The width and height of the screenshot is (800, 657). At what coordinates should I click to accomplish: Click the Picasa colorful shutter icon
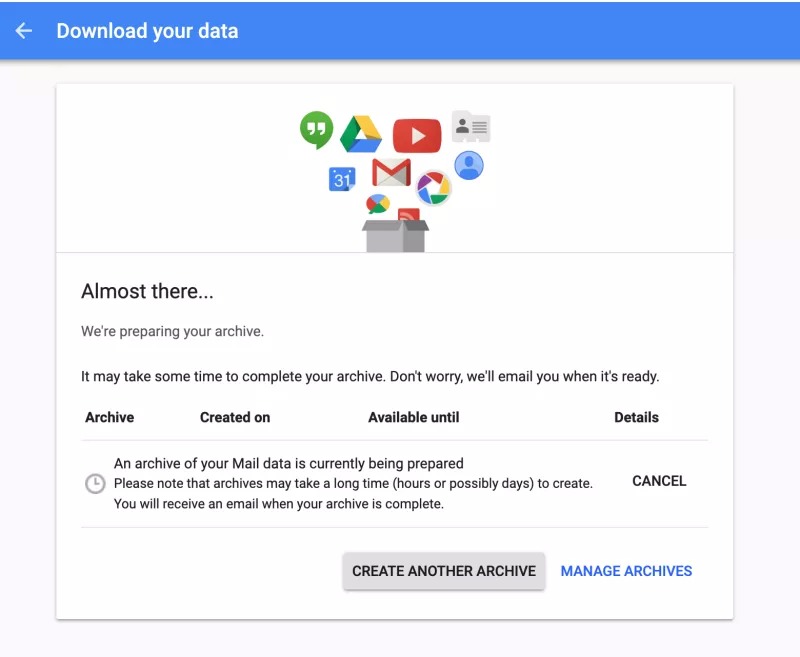click(x=433, y=188)
